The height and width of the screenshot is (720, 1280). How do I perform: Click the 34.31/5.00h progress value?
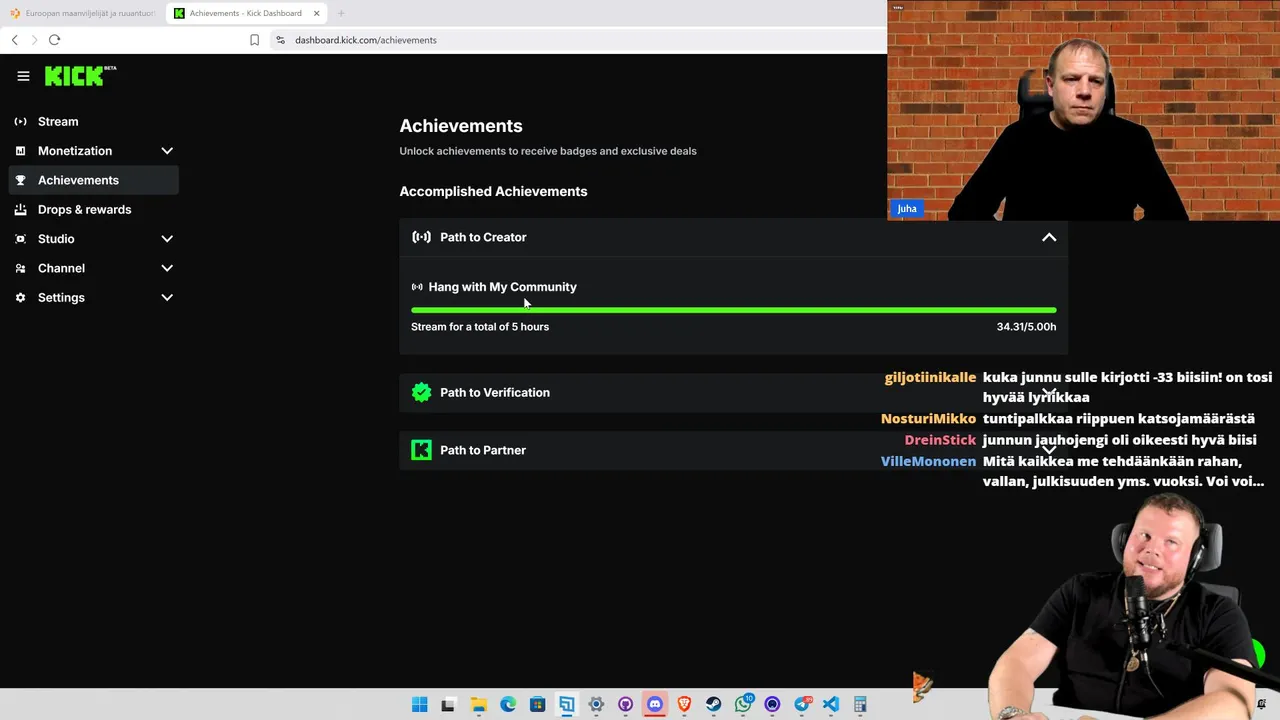(x=1026, y=327)
